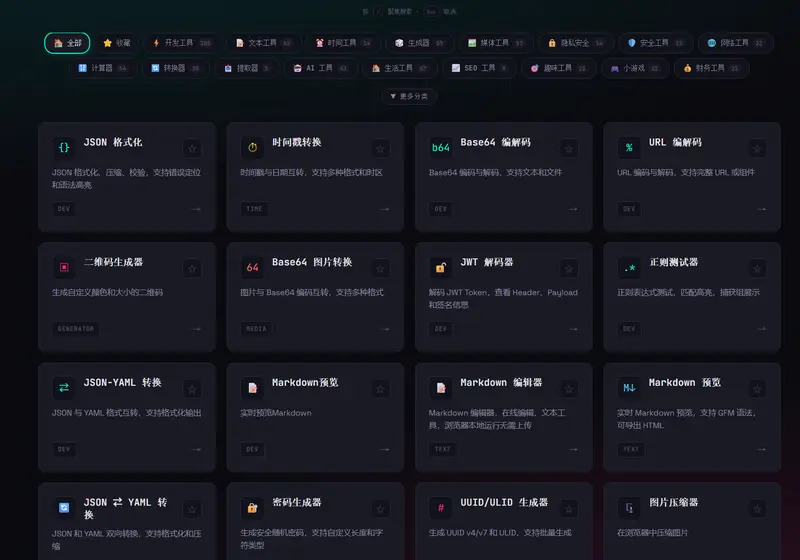Image resolution: width=800 pixels, height=560 pixels.
Task: Open the Base64 编解码 title
Action: click(495, 142)
